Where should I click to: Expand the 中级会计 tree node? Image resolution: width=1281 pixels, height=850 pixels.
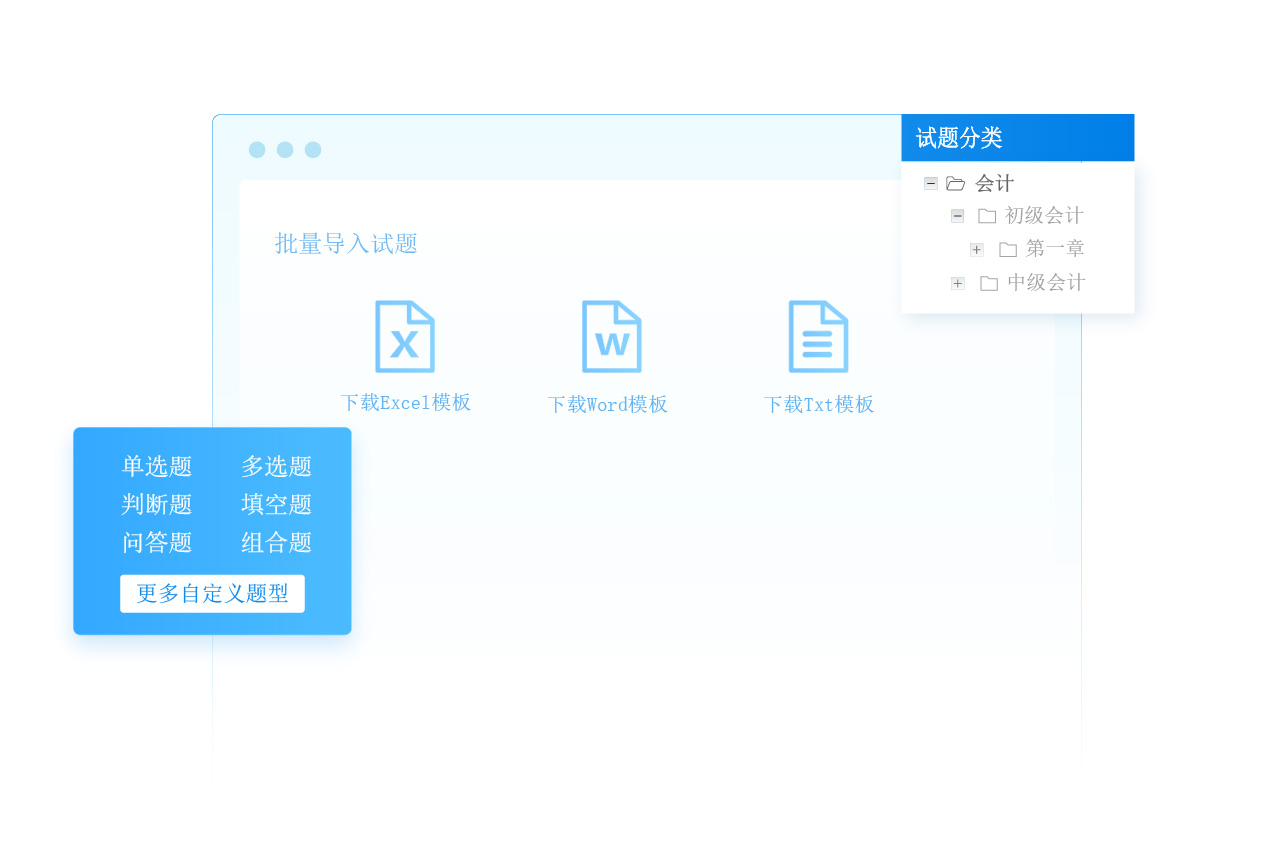tap(958, 283)
